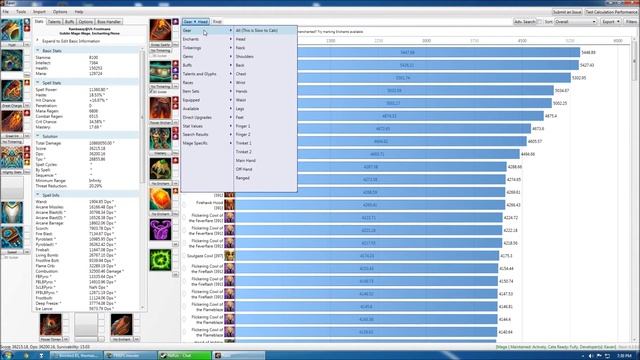Click the main hand weapon icon
The width and height of the screenshot is (640, 360).
click(x=51, y=324)
